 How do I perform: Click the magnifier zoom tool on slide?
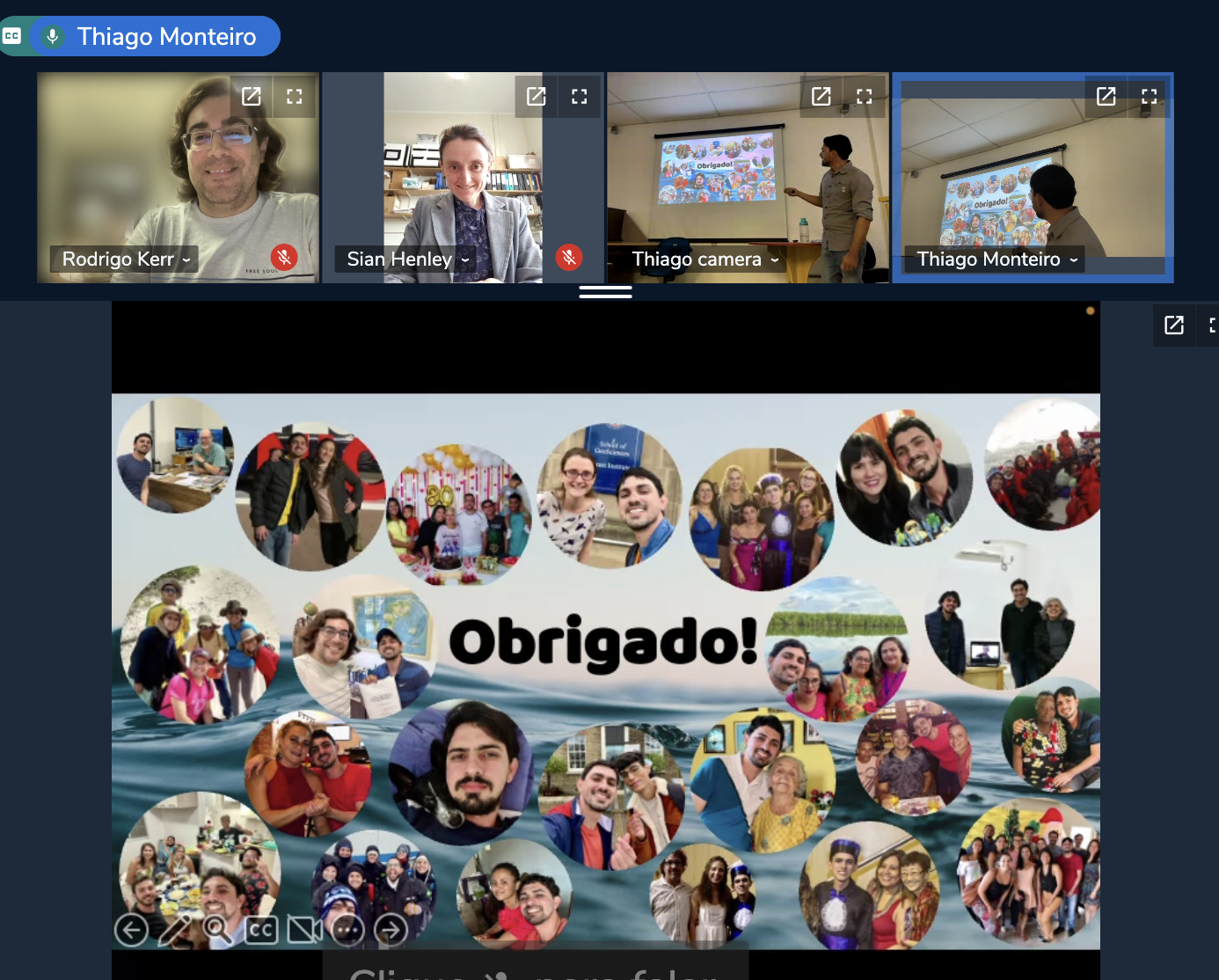click(x=217, y=930)
